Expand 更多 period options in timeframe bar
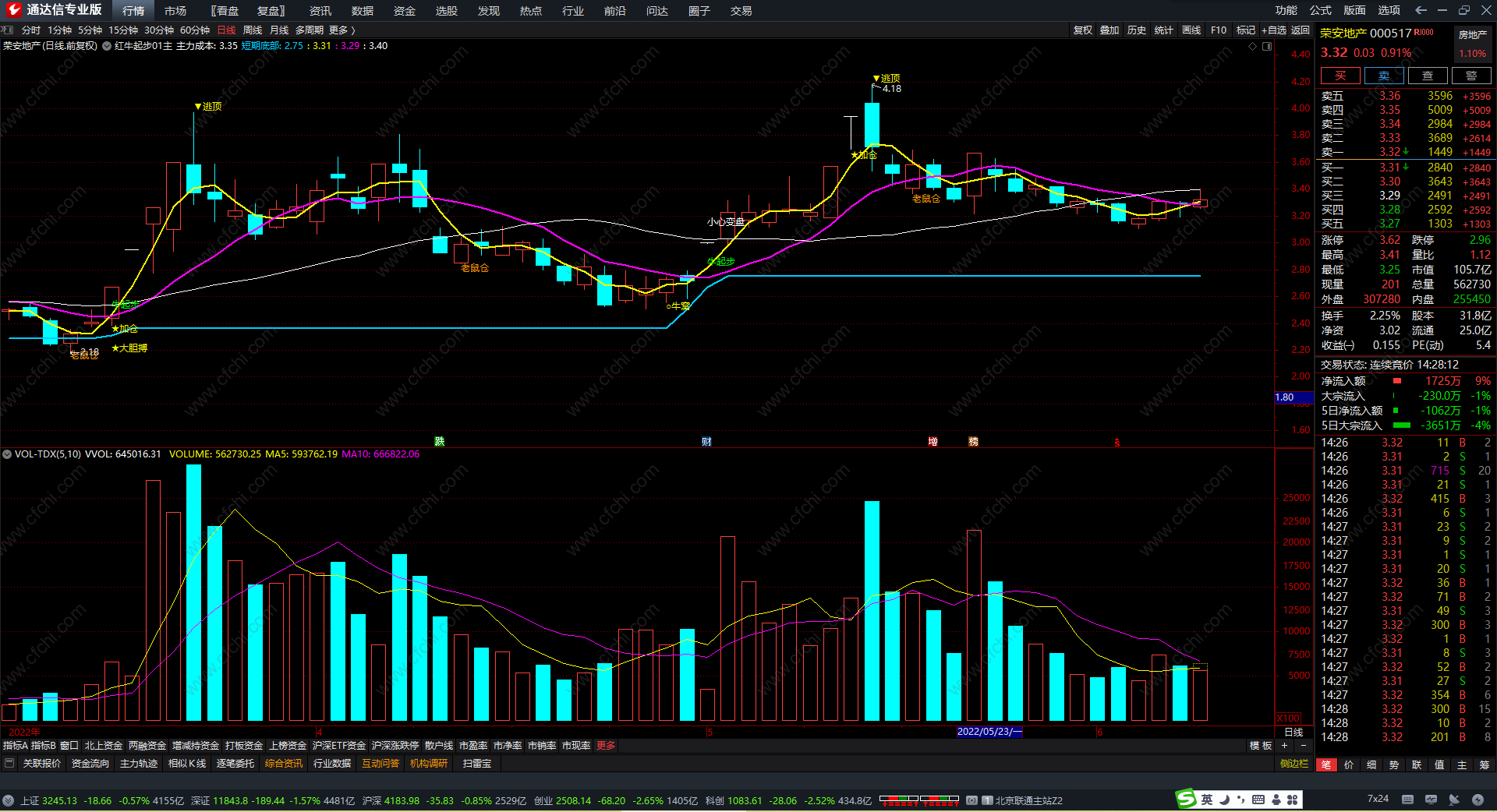This screenshot has height=812, width=1497. coord(342,30)
